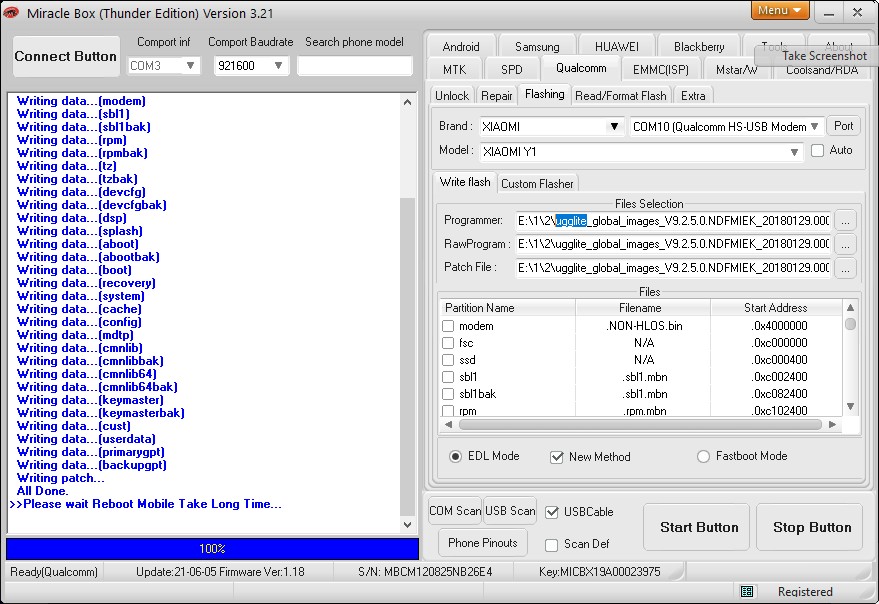Screen dimensions: 879x604
Task: Check the sbl1 partition checkbox
Action: [x=448, y=377]
